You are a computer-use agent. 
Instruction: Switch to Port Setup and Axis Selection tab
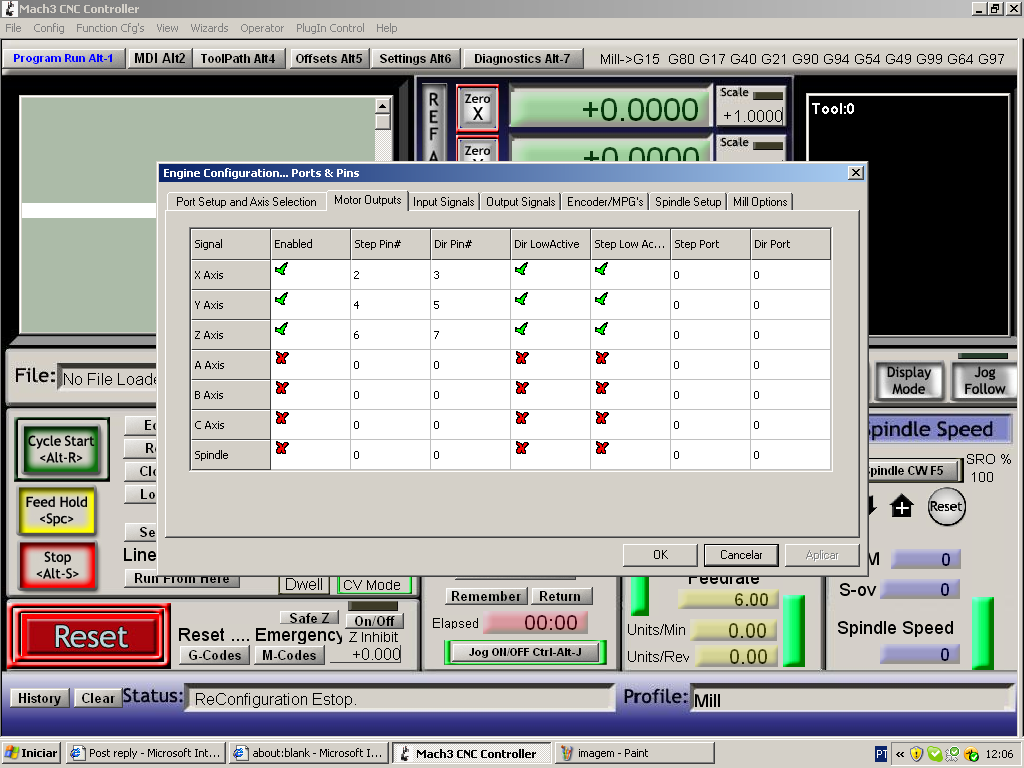click(x=246, y=202)
